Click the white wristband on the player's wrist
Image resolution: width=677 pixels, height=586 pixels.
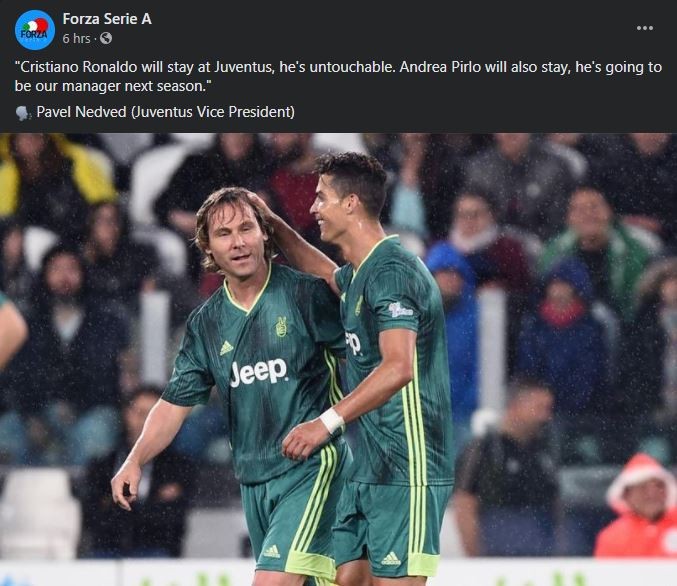coord(332,420)
